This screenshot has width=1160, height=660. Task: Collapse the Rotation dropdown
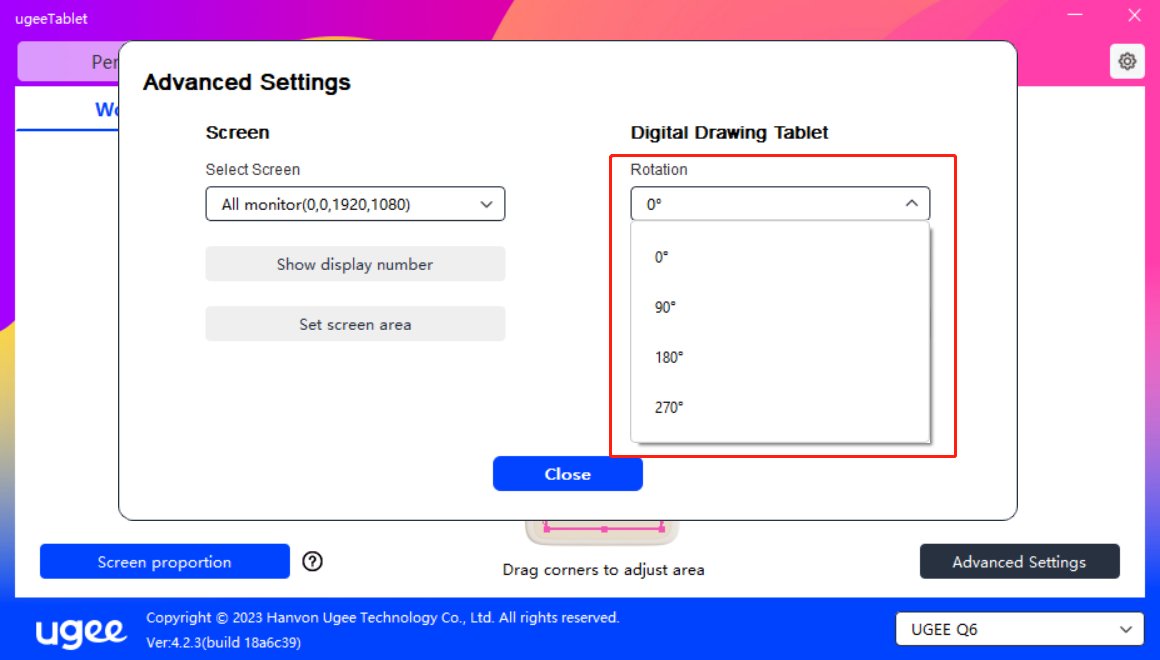[x=780, y=204]
